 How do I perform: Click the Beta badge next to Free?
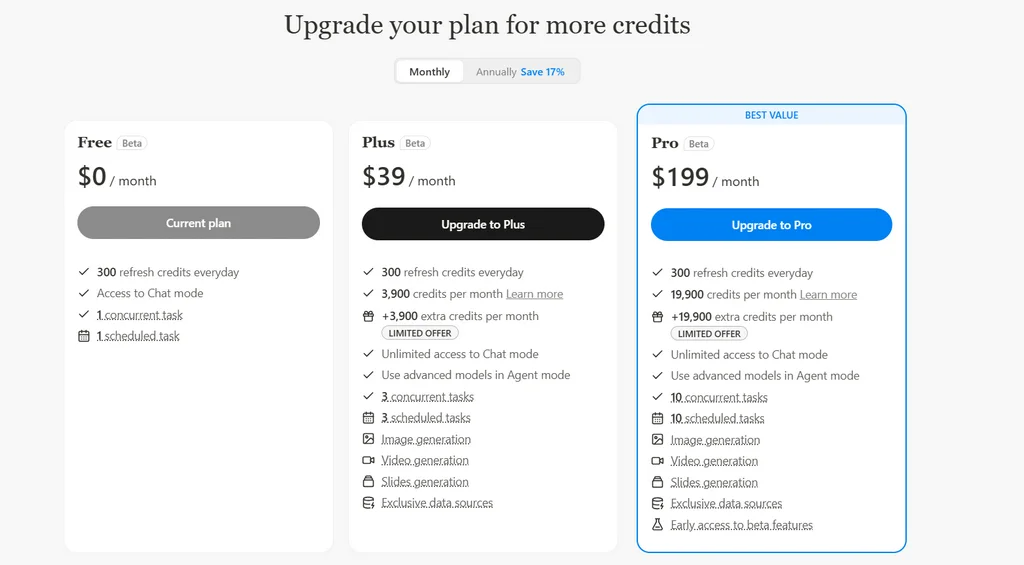point(132,143)
